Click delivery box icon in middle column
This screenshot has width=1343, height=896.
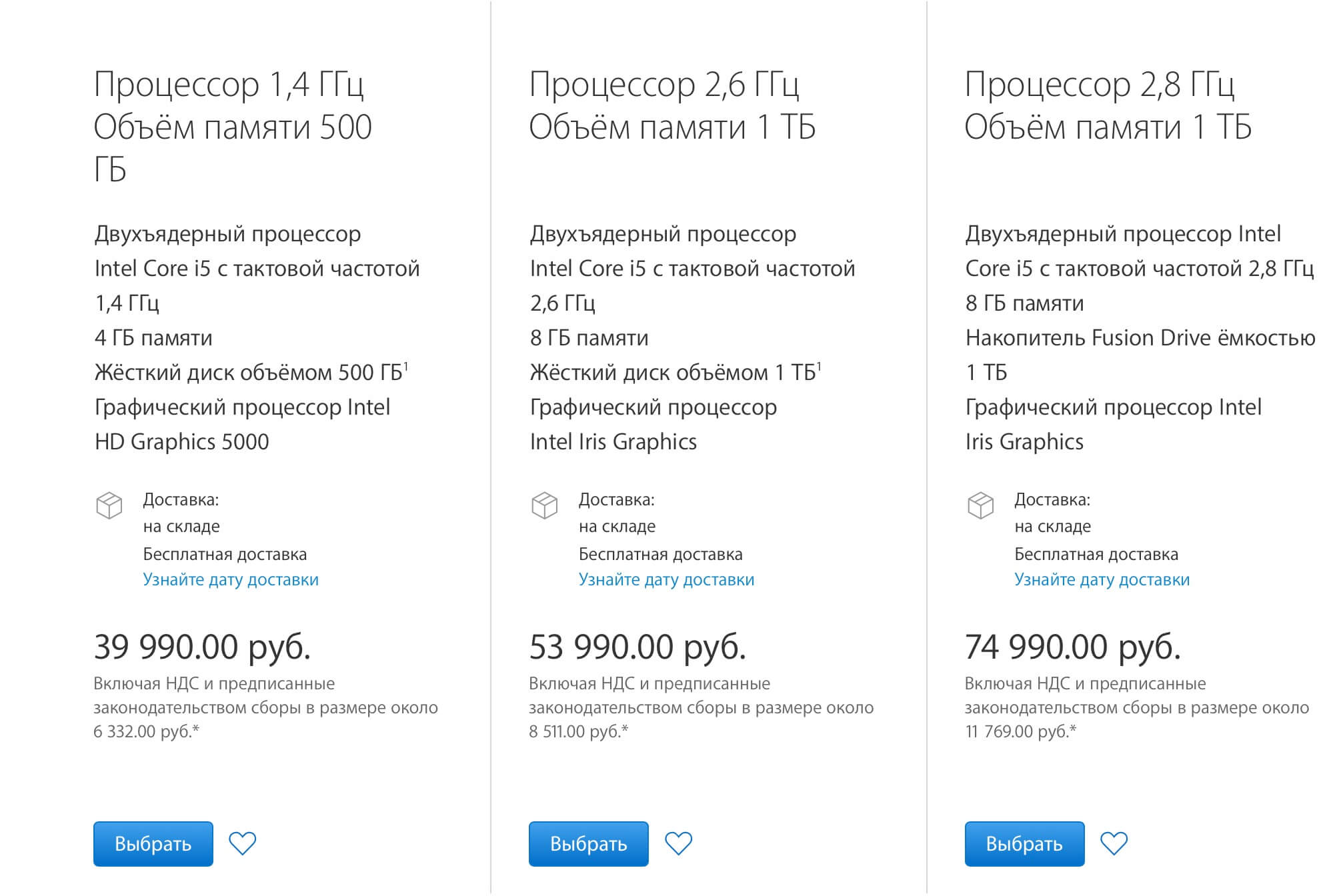click(x=545, y=505)
